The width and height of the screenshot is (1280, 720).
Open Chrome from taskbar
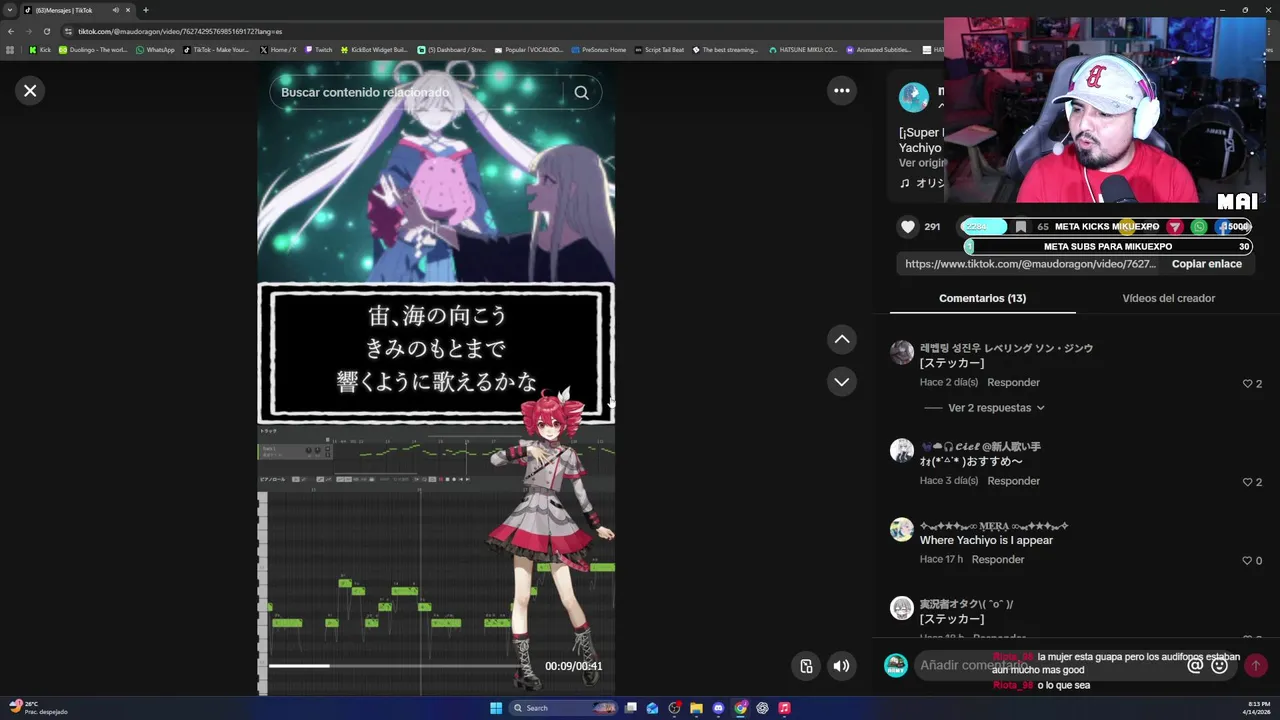pos(740,708)
